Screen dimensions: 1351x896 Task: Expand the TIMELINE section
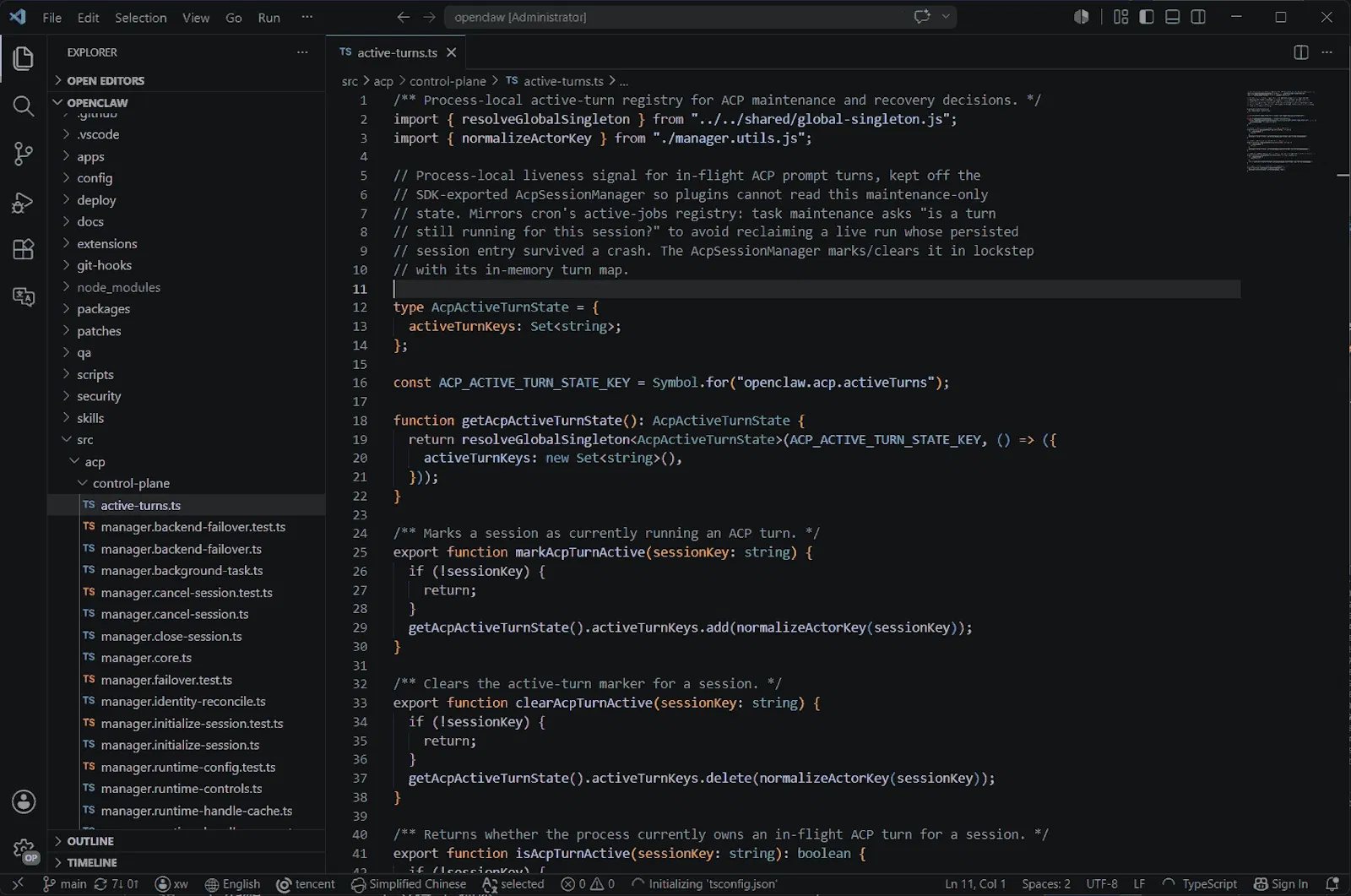(x=187, y=862)
